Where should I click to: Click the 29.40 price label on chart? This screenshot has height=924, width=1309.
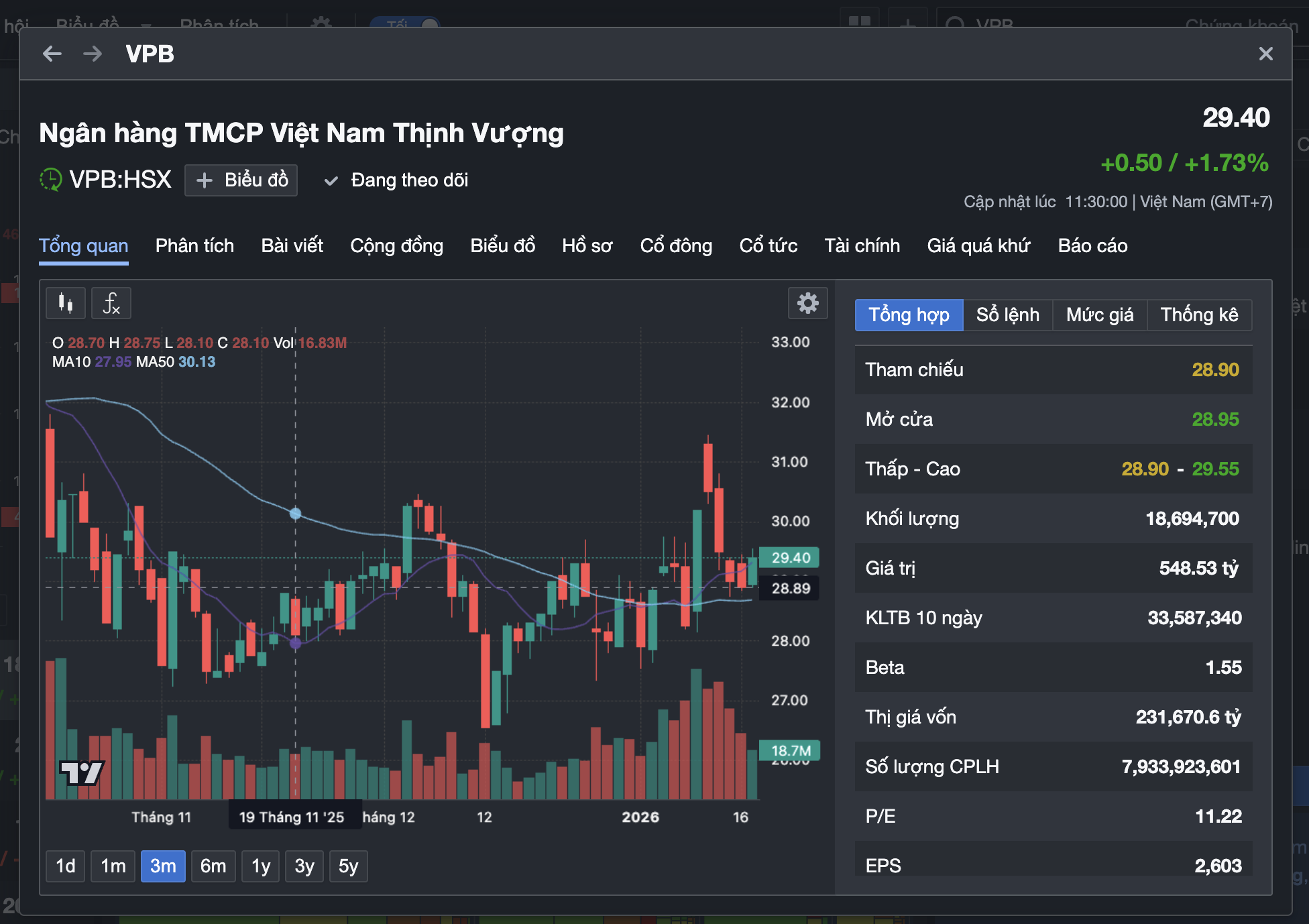tap(790, 557)
